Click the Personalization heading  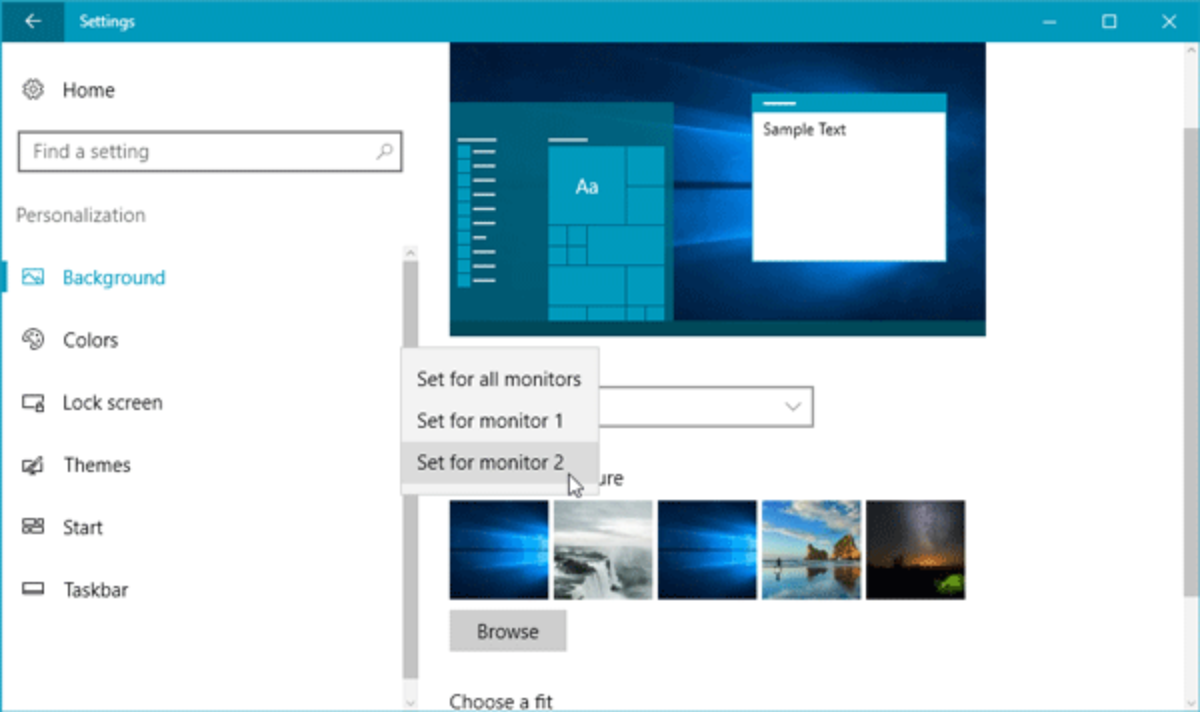[80, 215]
